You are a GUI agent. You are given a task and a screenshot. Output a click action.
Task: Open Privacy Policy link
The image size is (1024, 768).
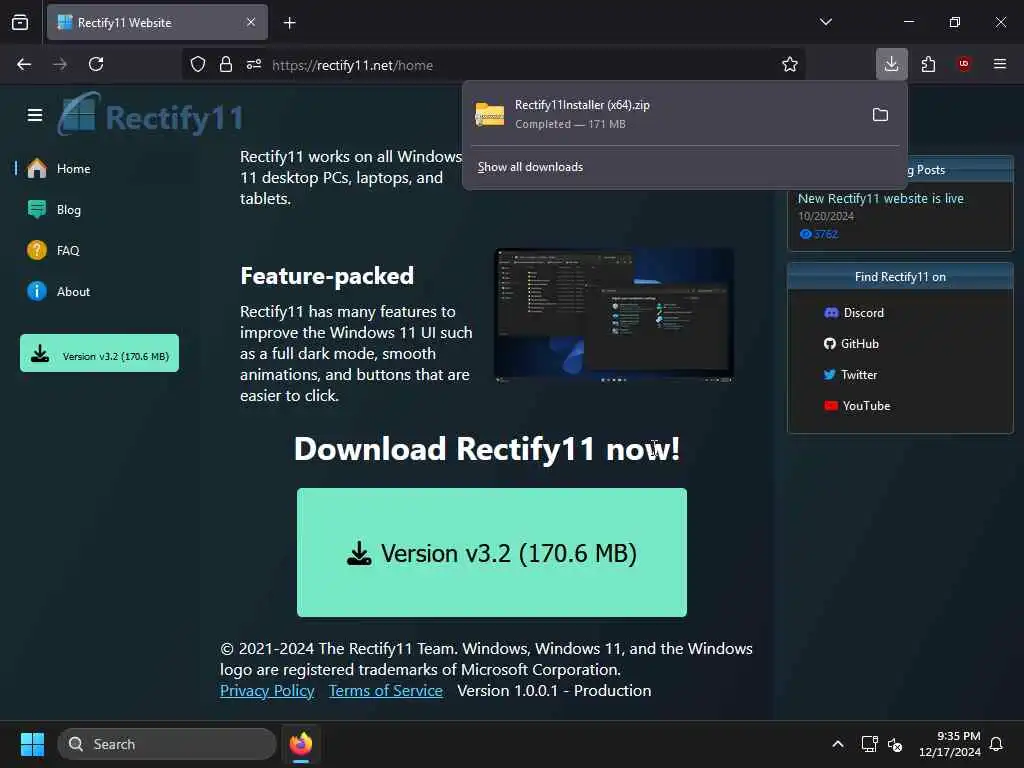tap(267, 691)
